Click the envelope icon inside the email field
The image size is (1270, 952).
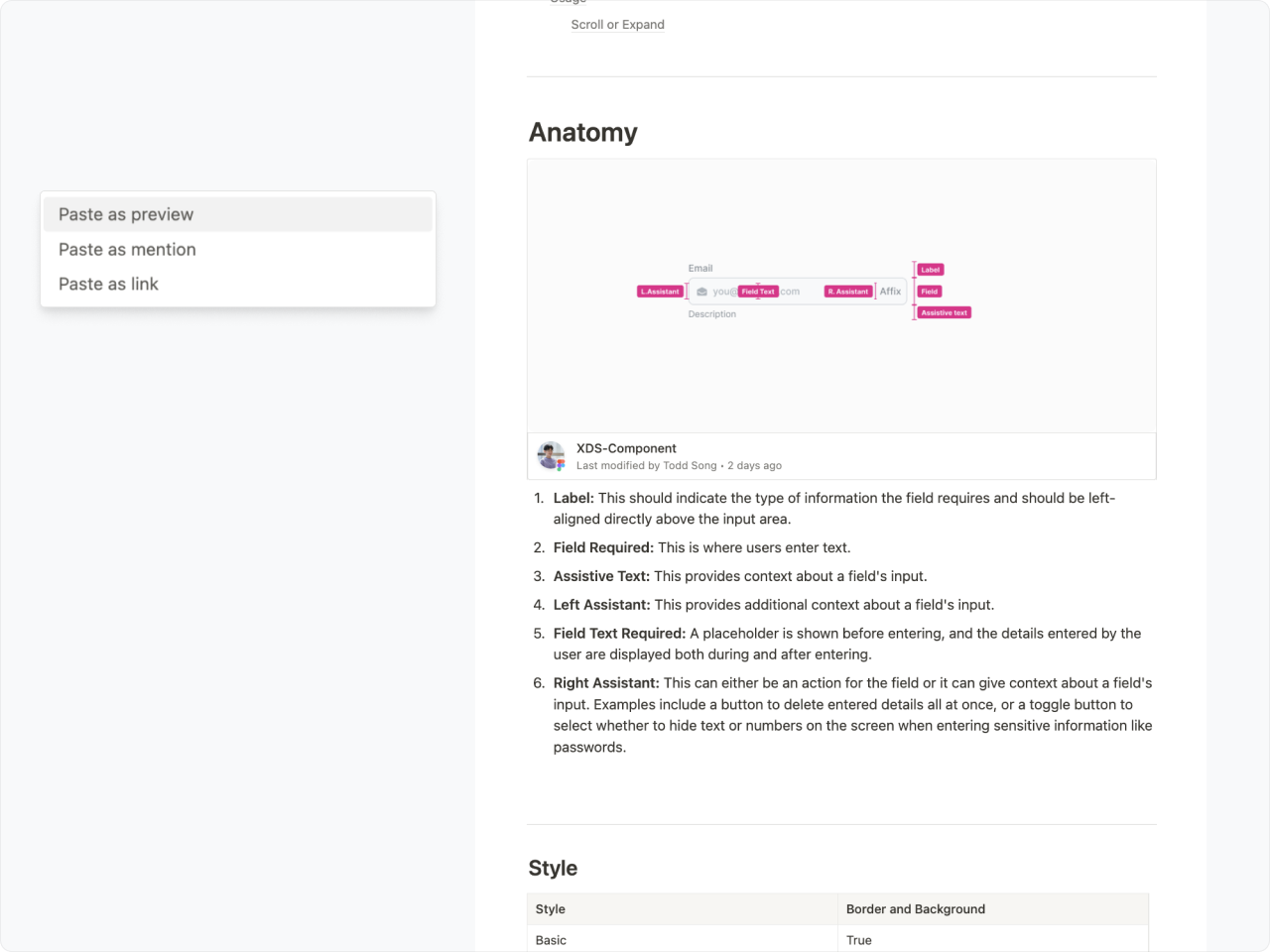tap(701, 292)
